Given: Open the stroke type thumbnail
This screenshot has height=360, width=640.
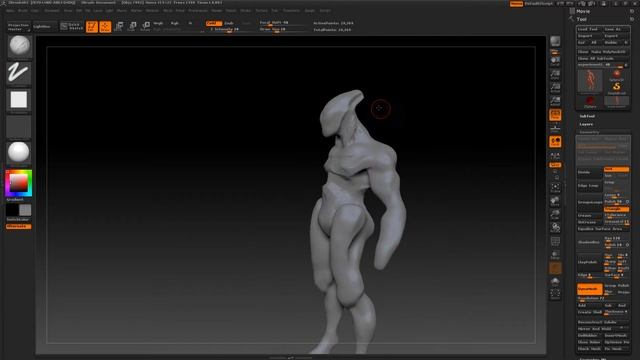Looking at the screenshot, I should pos(19,73).
